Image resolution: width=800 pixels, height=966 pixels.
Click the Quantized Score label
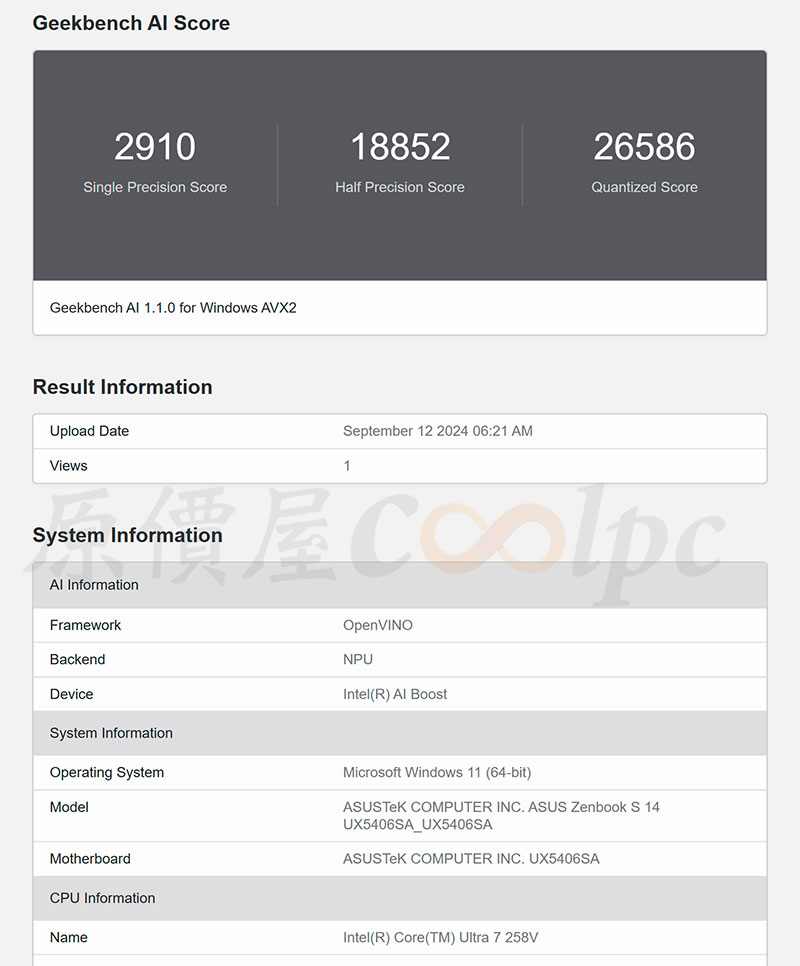644,187
